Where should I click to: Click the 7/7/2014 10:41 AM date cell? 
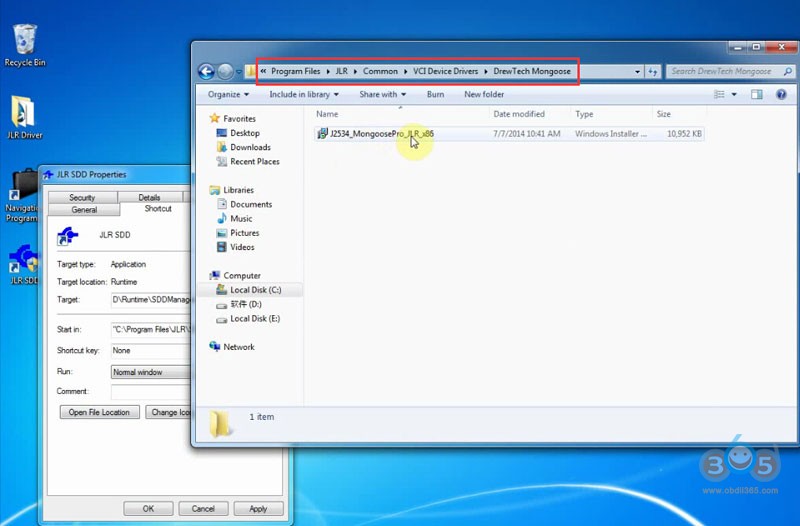pos(527,134)
